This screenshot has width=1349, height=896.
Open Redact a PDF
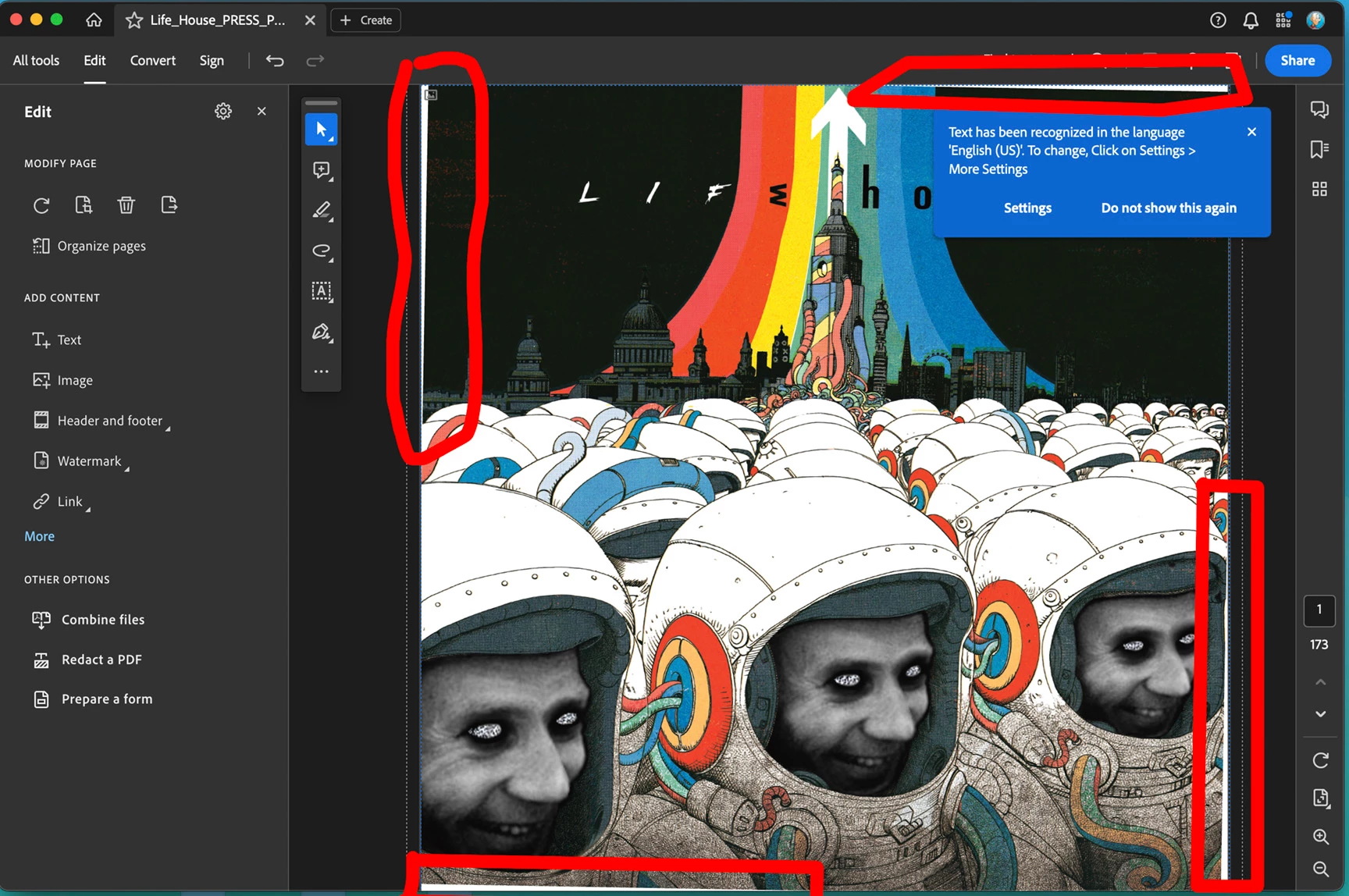click(87, 660)
